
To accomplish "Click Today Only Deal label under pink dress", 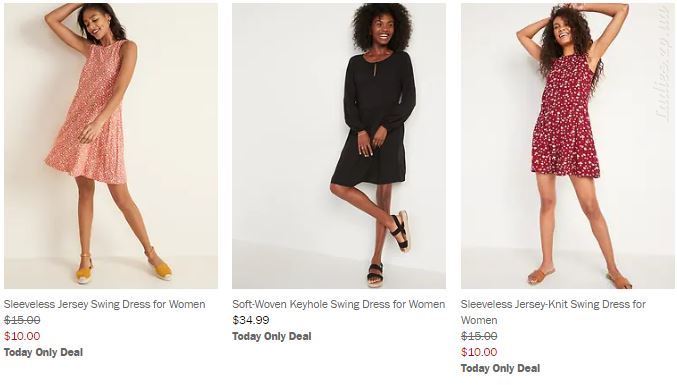I will (43, 353).
